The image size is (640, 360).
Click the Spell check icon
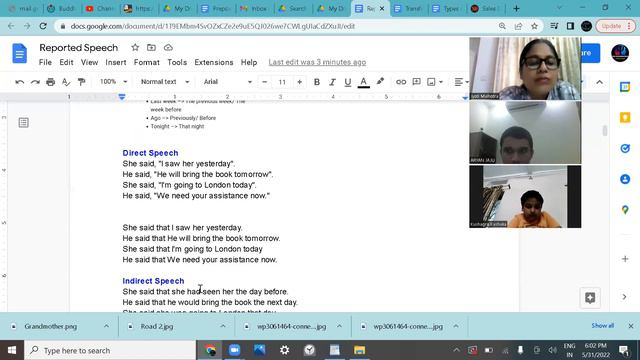(x=66, y=82)
